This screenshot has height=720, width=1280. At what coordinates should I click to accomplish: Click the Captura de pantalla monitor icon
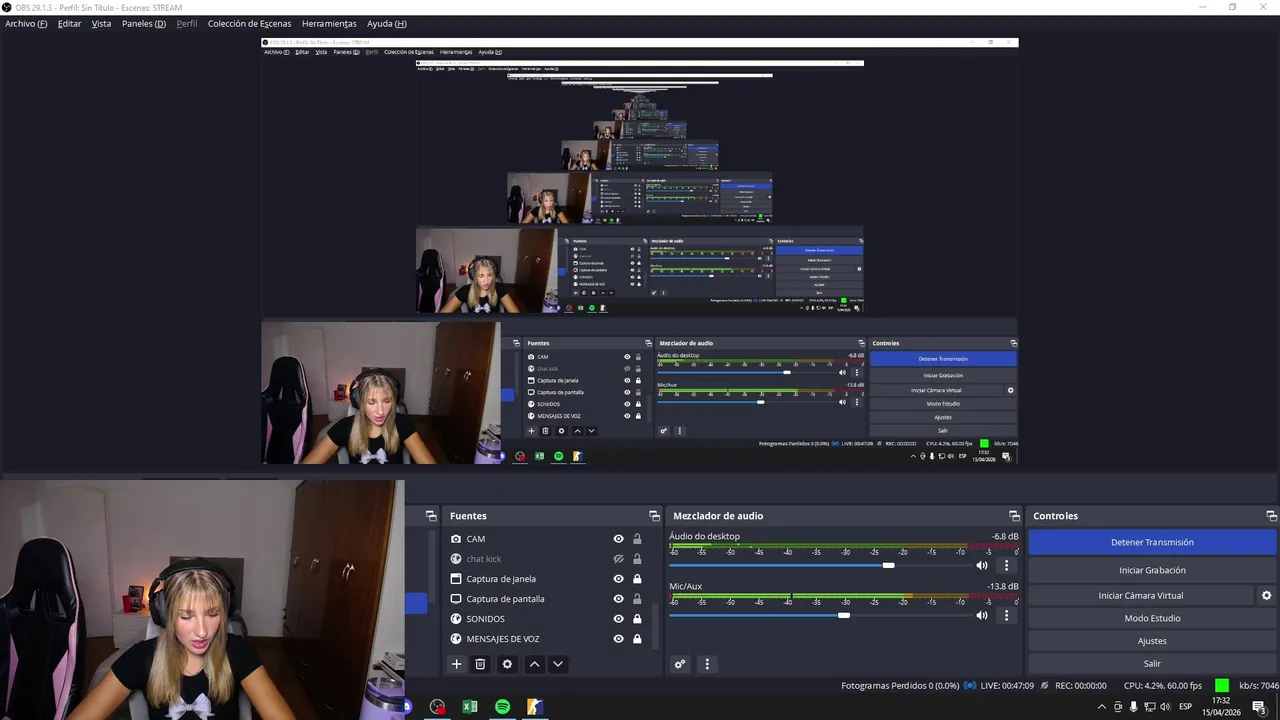[x=456, y=599]
